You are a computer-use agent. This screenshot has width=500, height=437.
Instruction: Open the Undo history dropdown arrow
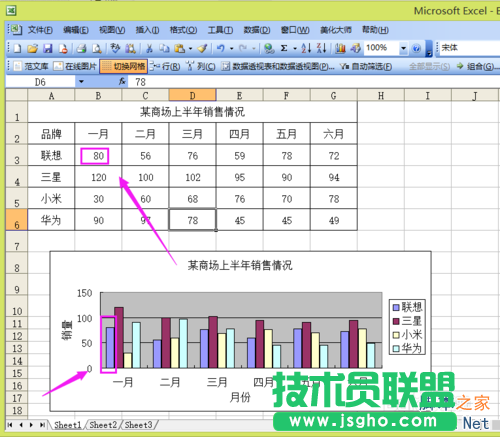click(x=231, y=49)
